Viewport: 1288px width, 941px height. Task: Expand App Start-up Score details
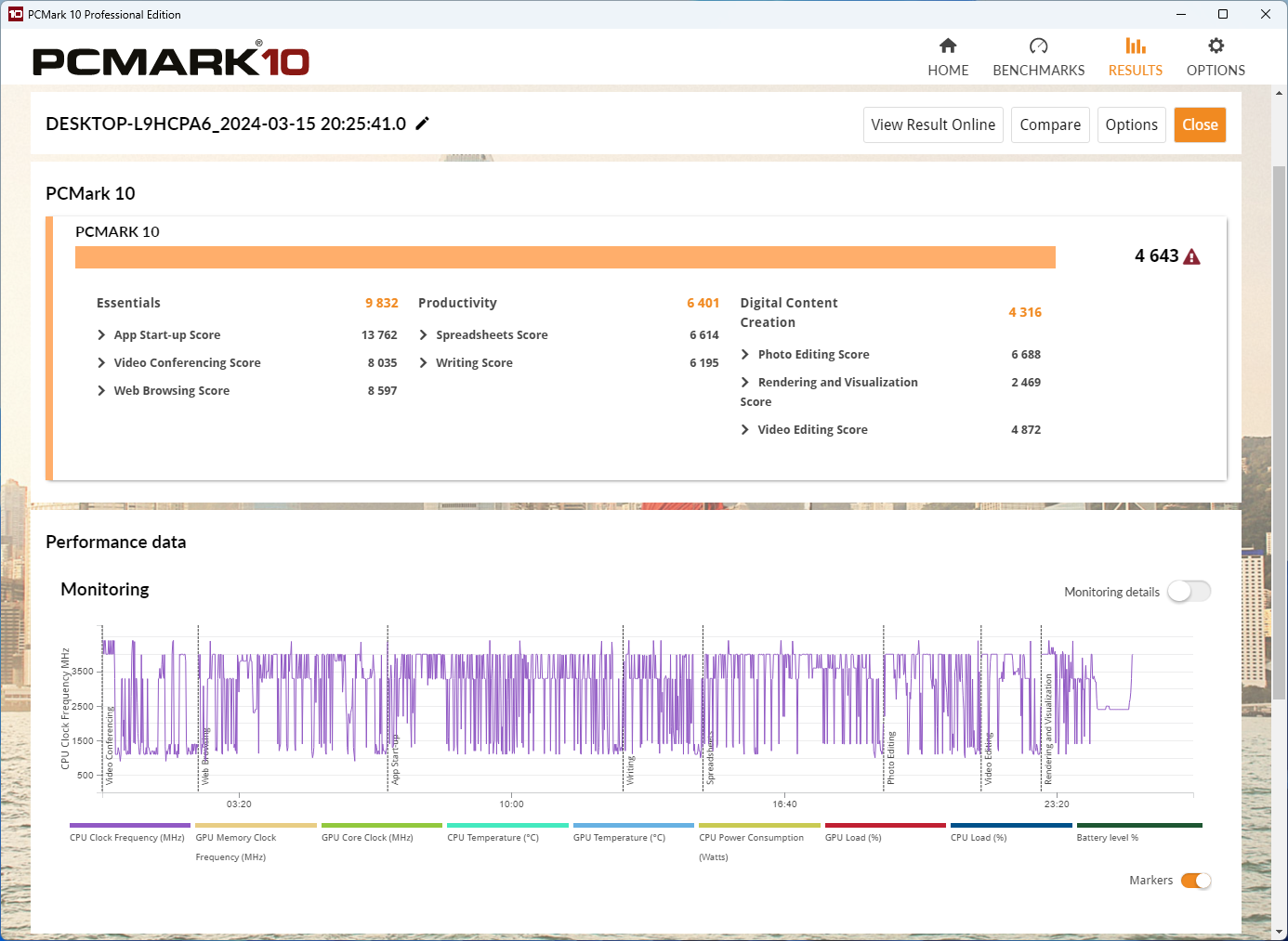(x=101, y=335)
